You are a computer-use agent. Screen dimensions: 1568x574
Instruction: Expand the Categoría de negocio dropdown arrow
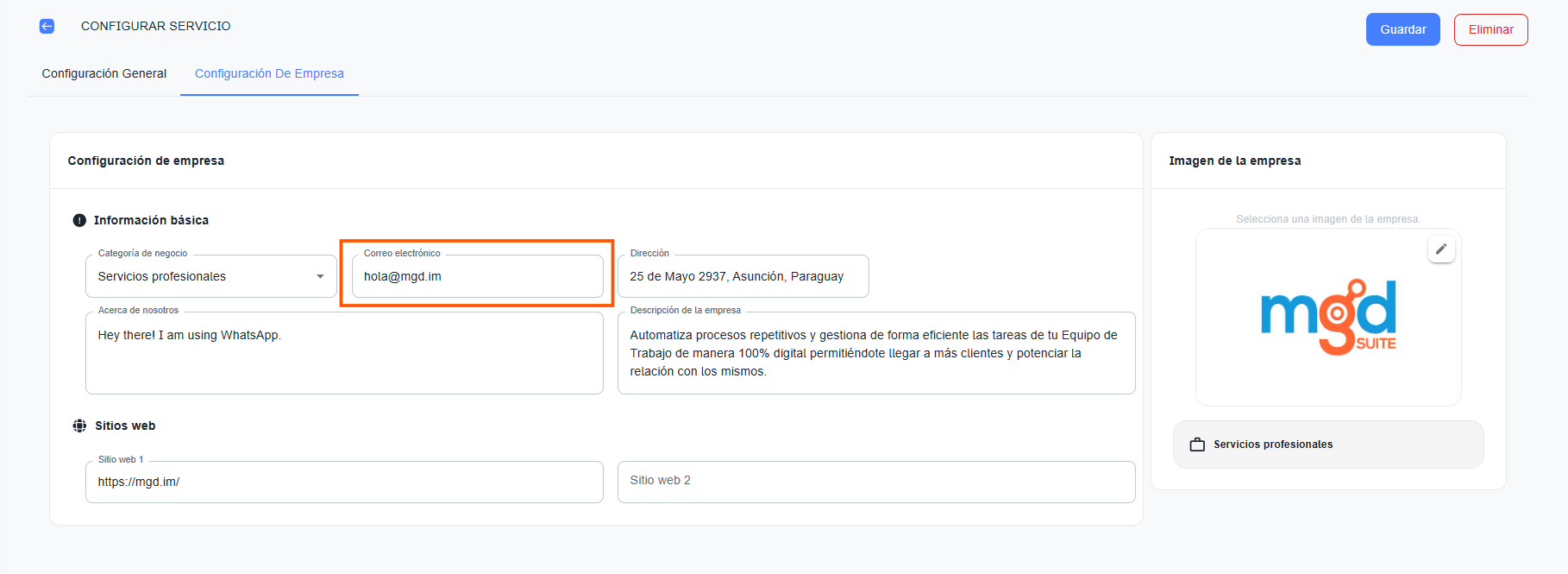pos(320,276)
